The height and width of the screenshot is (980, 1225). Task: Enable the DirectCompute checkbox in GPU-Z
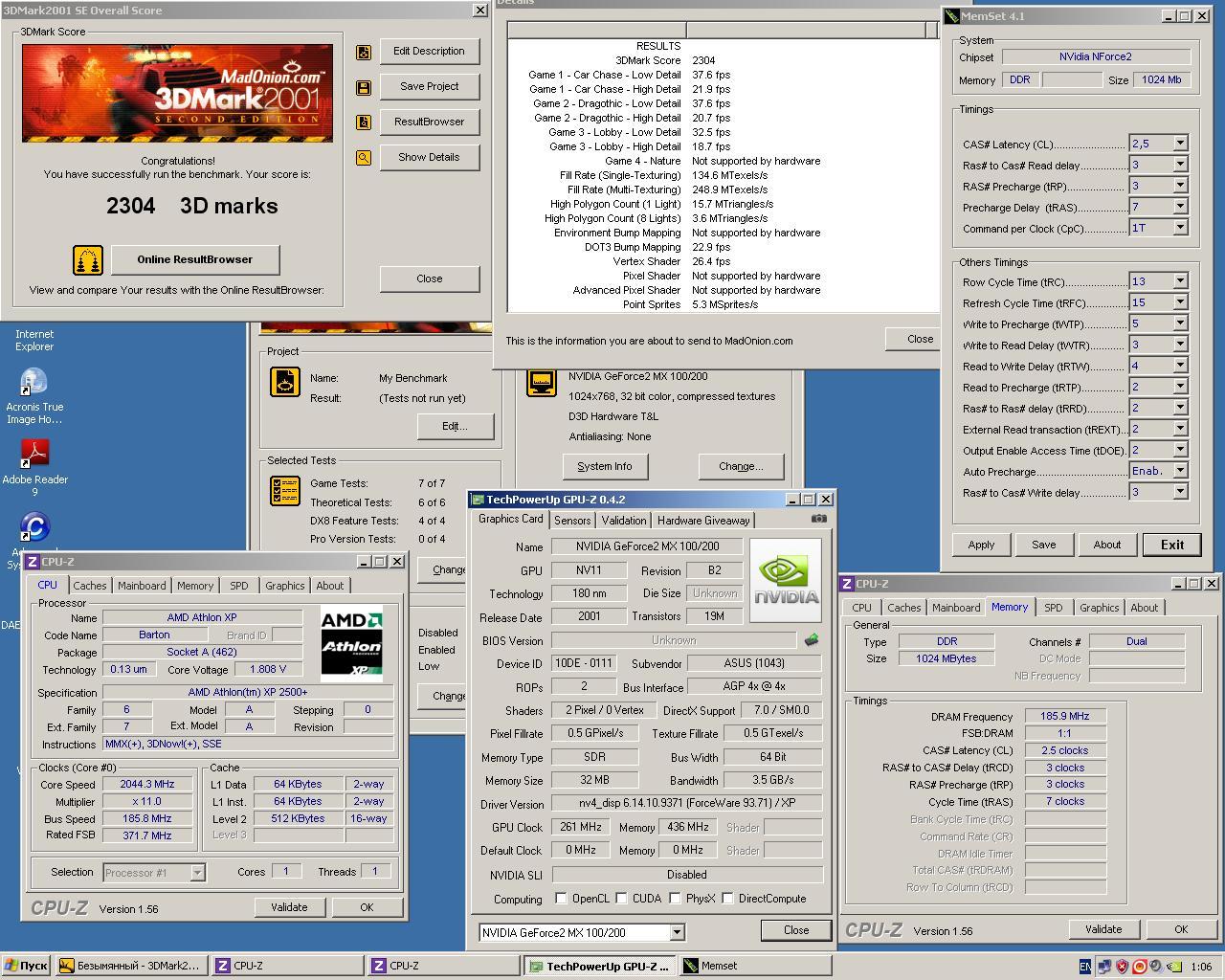(727, 899)
